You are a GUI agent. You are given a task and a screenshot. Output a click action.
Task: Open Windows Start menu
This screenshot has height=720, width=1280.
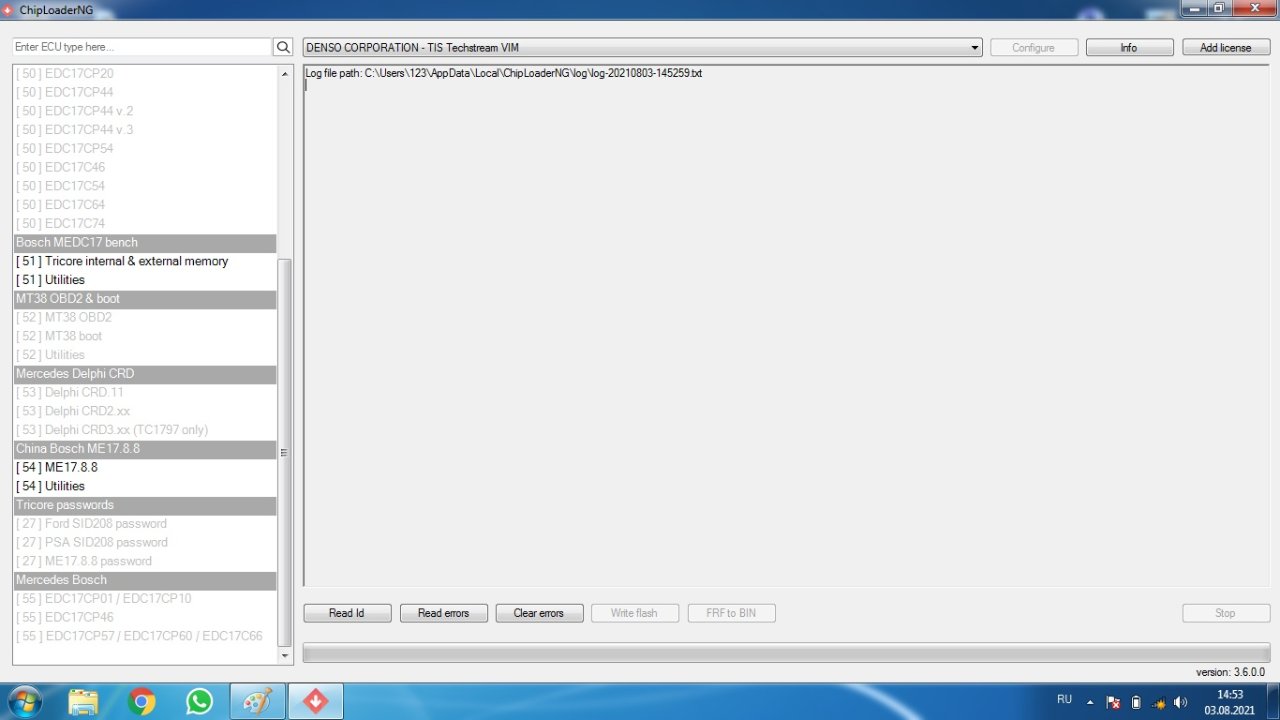[22, 701]
